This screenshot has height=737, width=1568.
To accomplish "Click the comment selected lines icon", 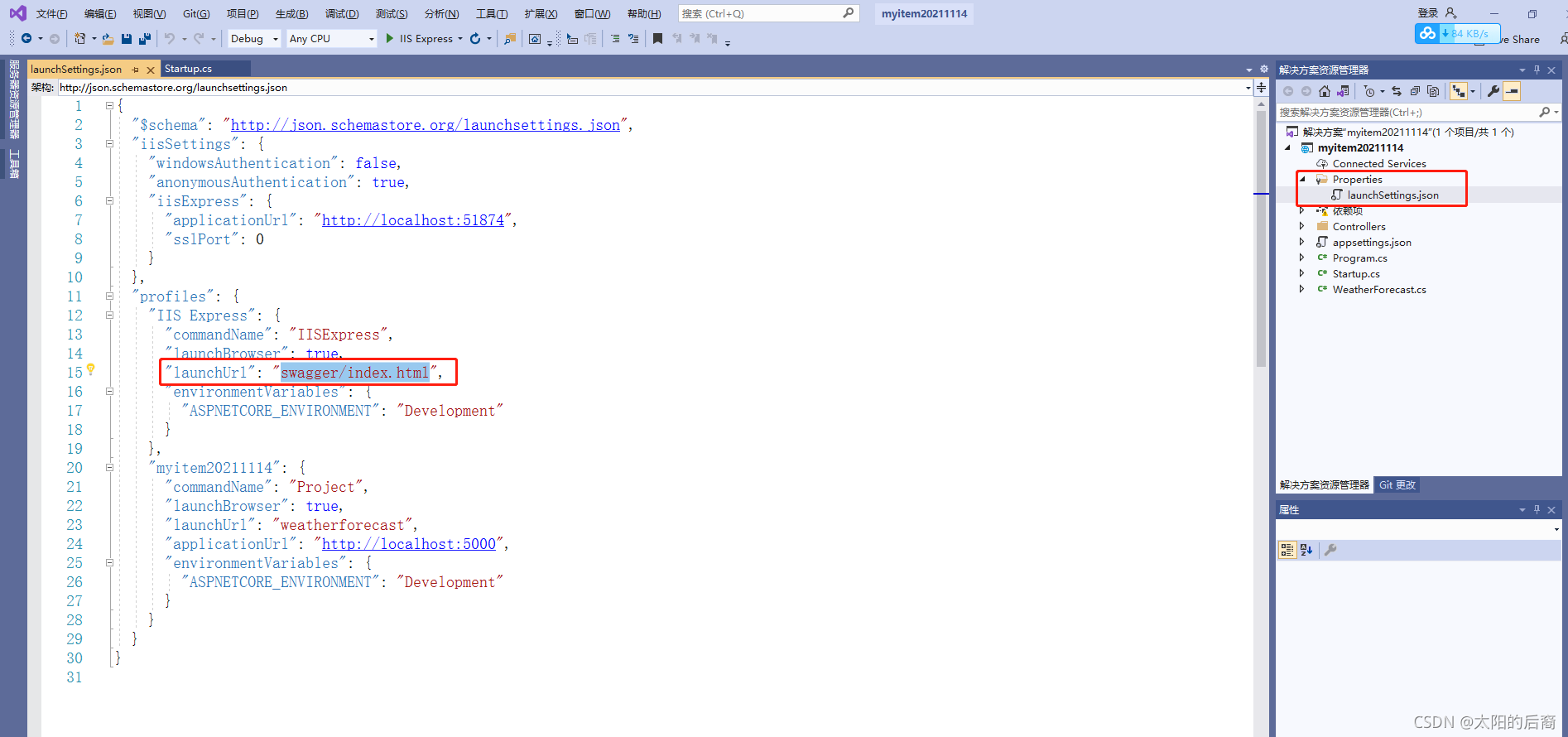I will pyautogui.click(x=615, y=38).
